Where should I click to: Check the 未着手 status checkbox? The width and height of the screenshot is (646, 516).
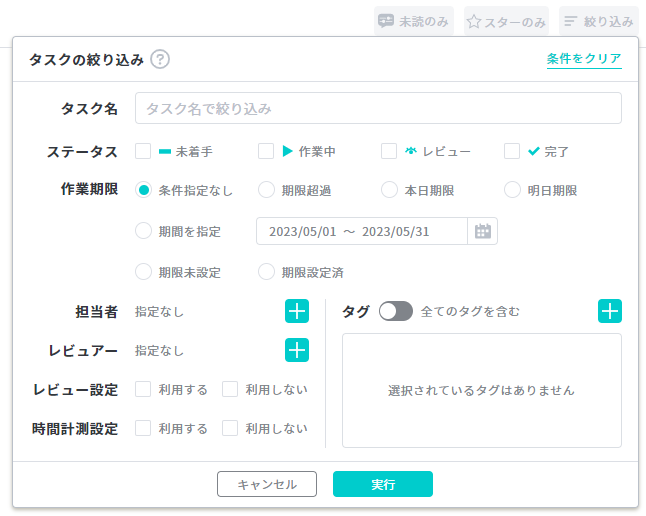143,151
